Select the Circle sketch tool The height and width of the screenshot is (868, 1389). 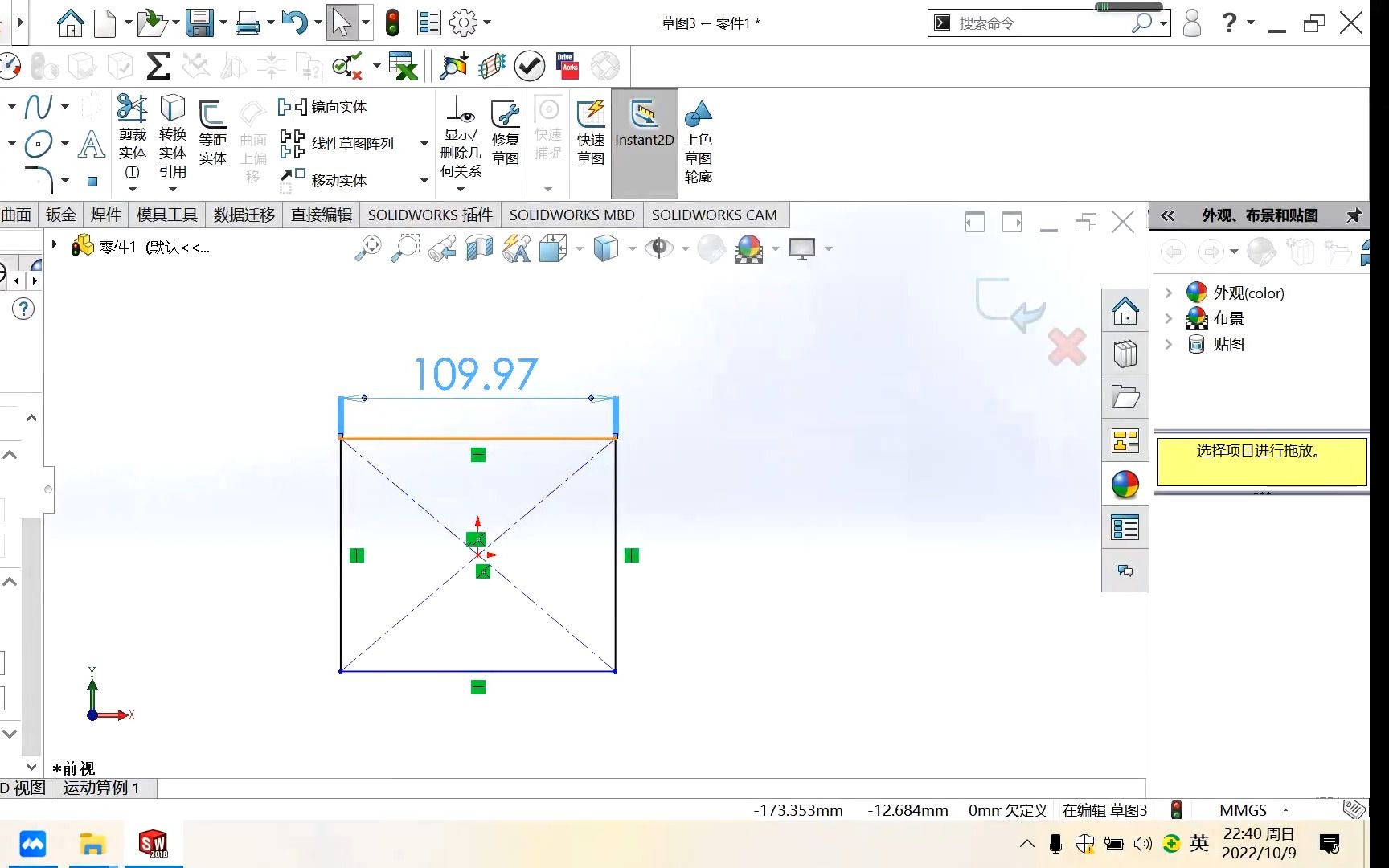point(38,144)
